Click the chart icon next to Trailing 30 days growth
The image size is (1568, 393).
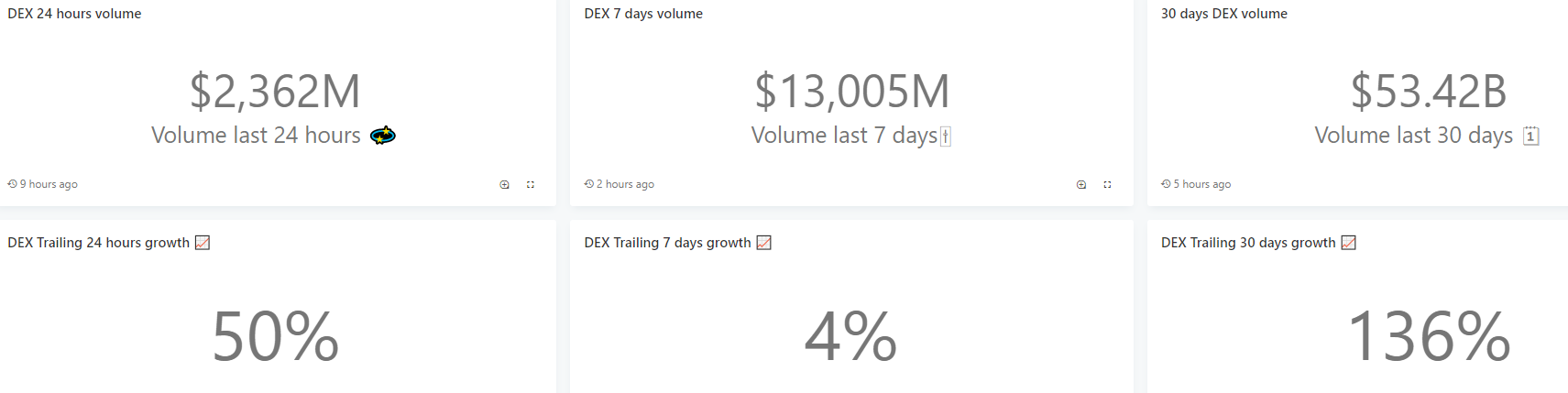(1348, 243)
